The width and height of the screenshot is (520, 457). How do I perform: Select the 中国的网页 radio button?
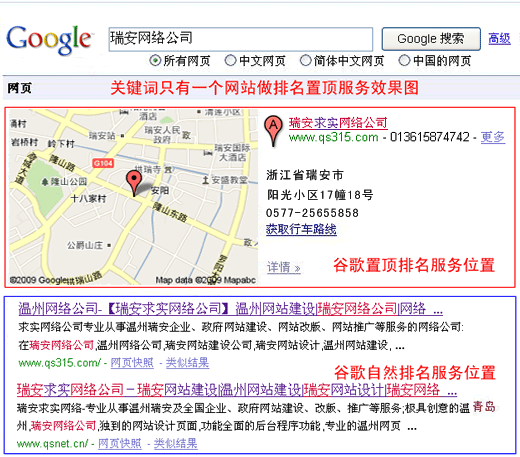pyautogui.click(x=404, y=61)
